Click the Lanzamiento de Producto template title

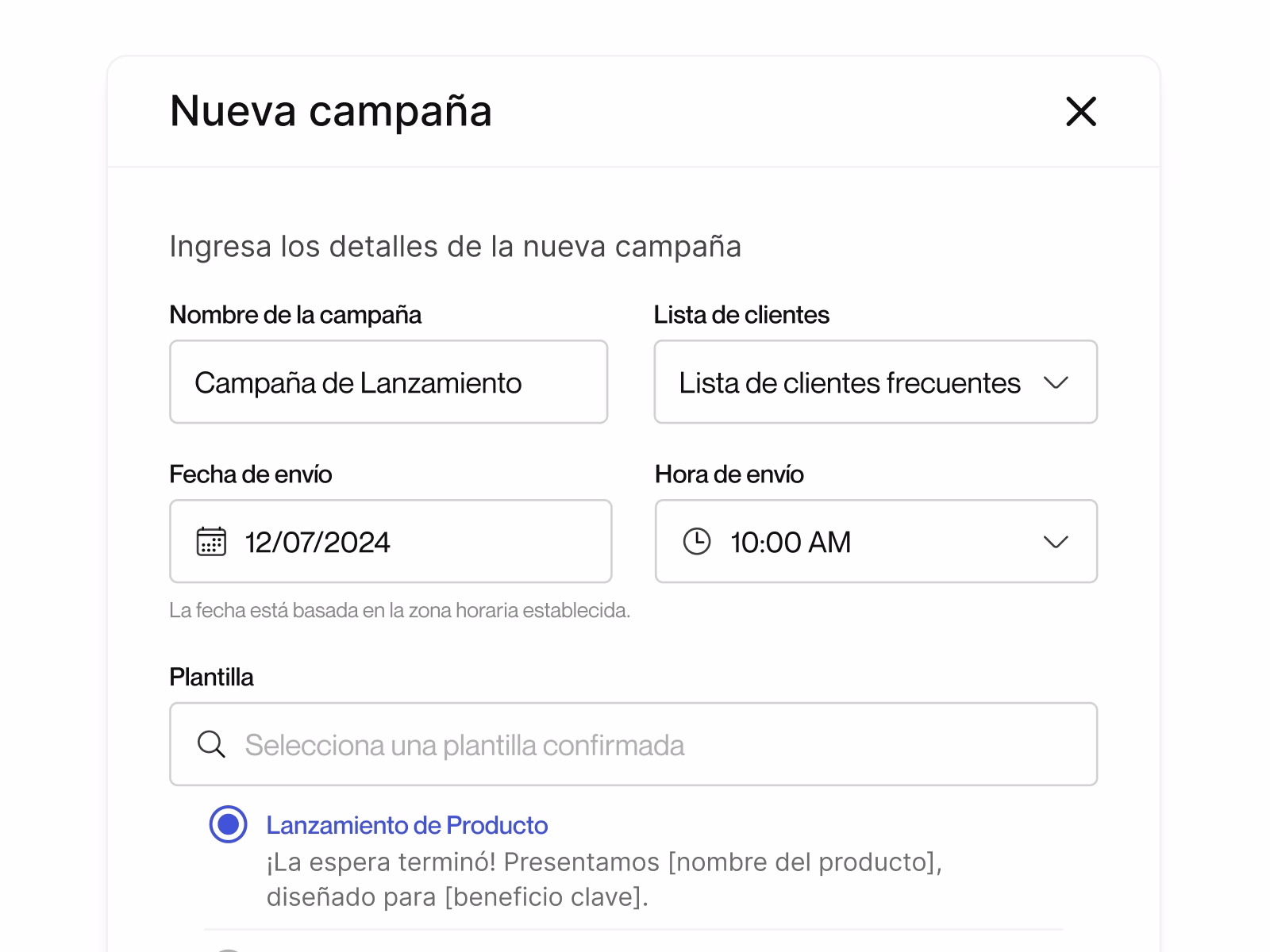pos(406,825)
